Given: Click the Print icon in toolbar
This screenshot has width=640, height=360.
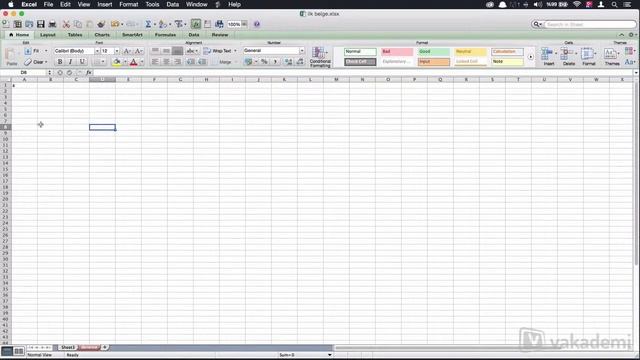Looking at the screenshot, I should point(52,24).
